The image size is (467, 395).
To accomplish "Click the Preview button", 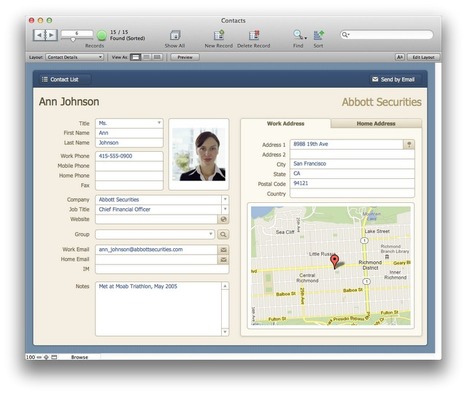I will [x=185, y=57].
